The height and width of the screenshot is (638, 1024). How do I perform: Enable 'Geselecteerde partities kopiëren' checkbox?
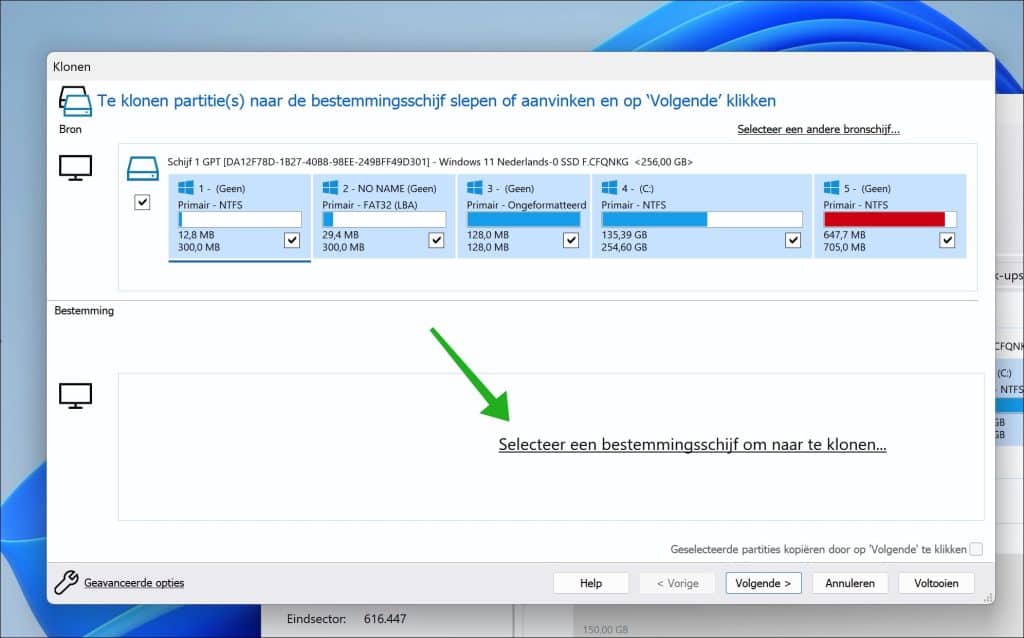(976, 549)
